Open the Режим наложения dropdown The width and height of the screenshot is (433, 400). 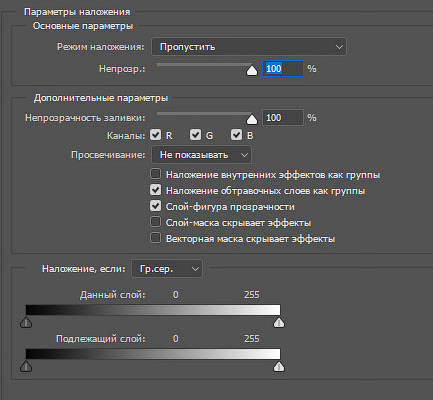coord(249,47)
